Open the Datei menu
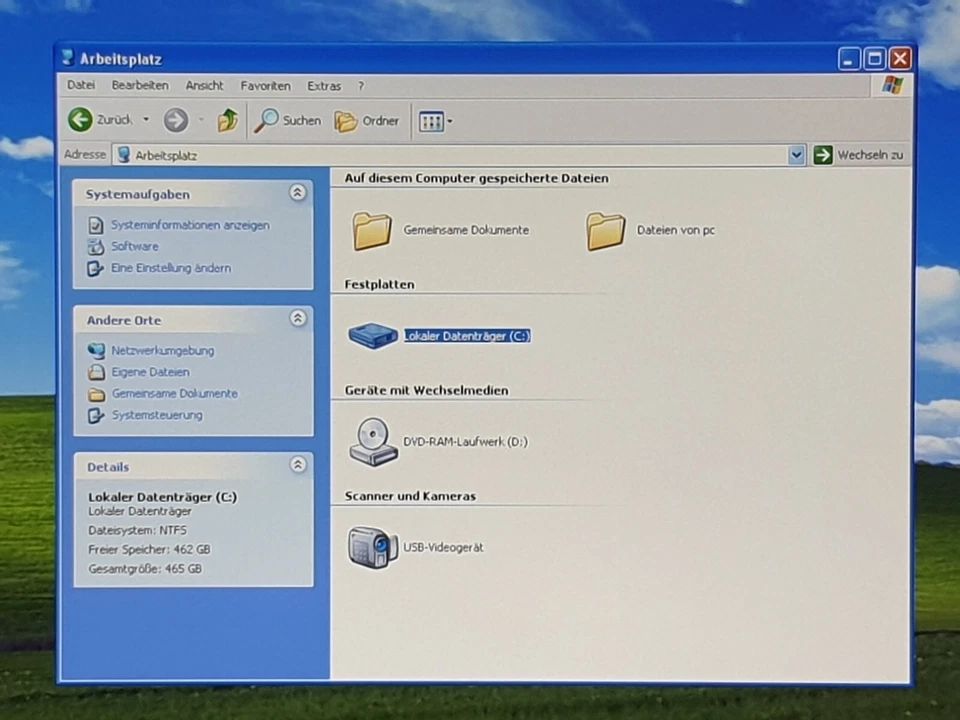This screenshot has width=960, height=720. point(81,86)
